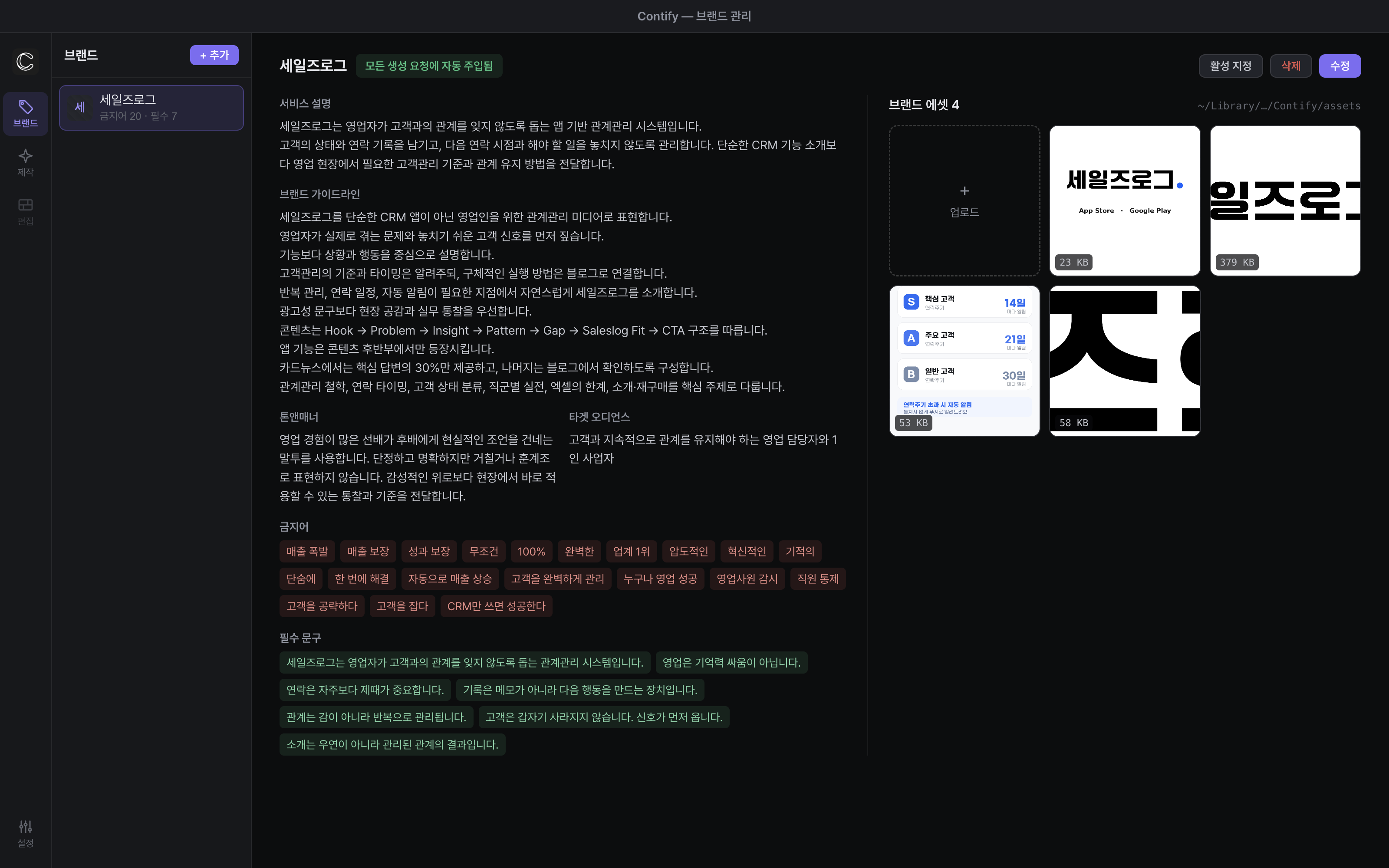Click the 단숨에 tag
This screenshot has width=1389, height=868.
click(301, 579)
